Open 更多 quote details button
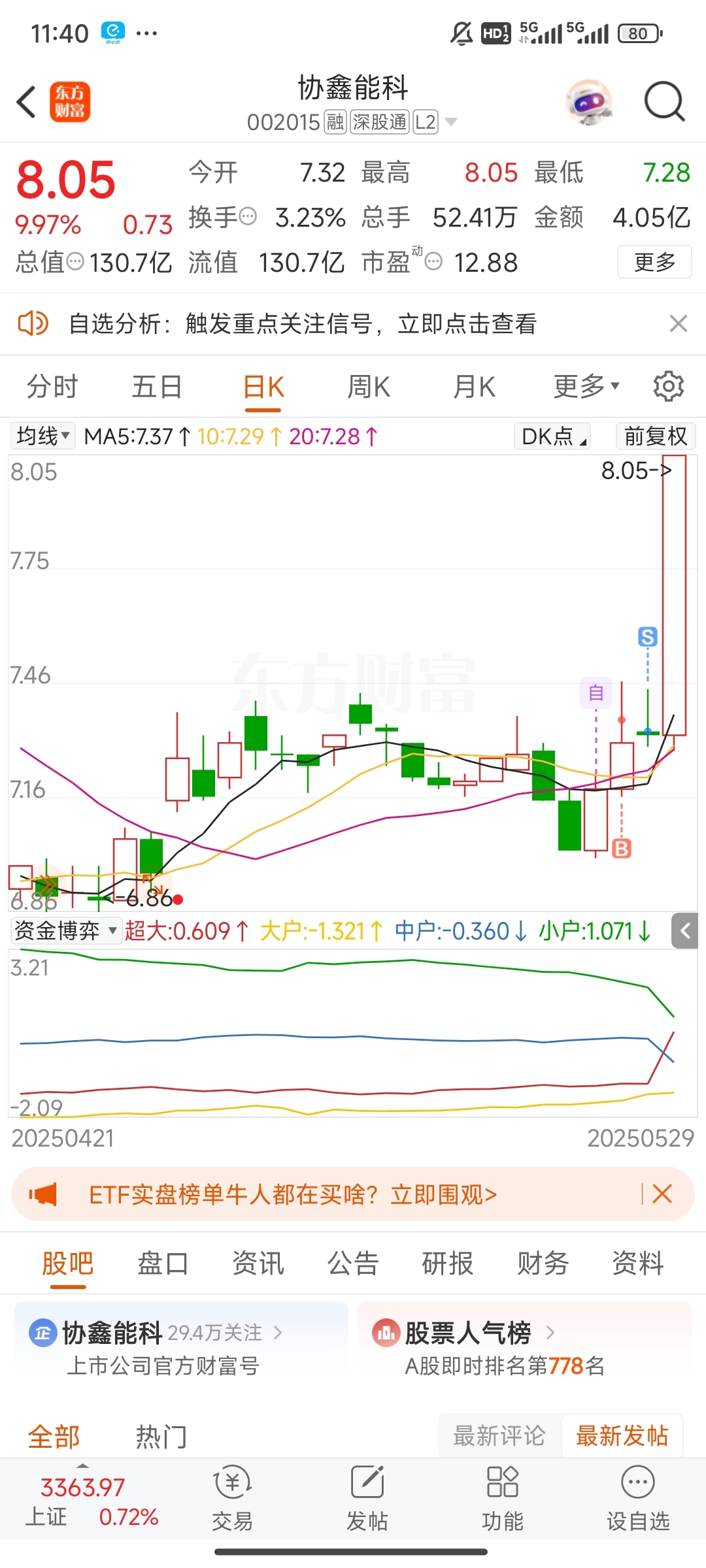The height and width of the screenshot is (1568, 706). coord(654,262)
